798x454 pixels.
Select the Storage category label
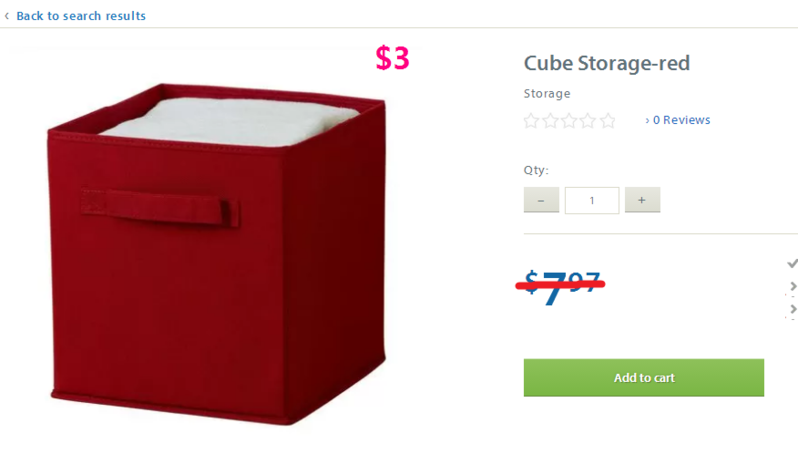click(547, 94)
